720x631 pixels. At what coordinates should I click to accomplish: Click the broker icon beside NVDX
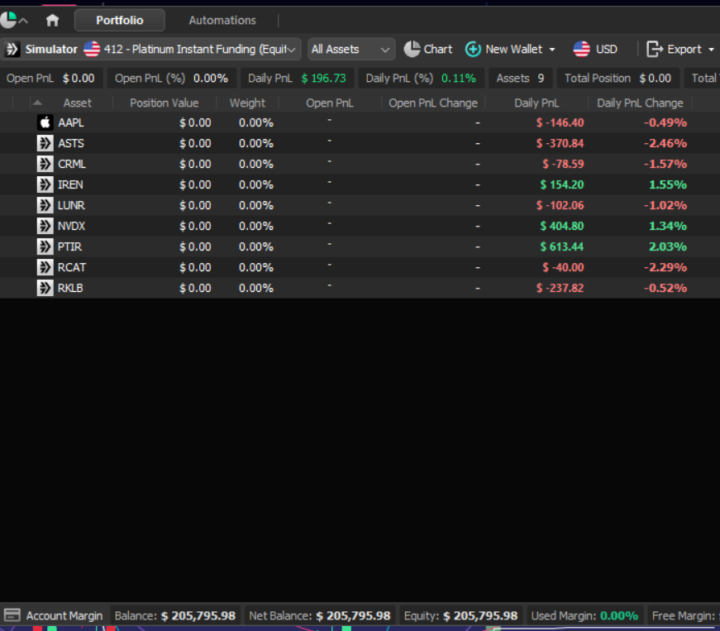(45, 226)
